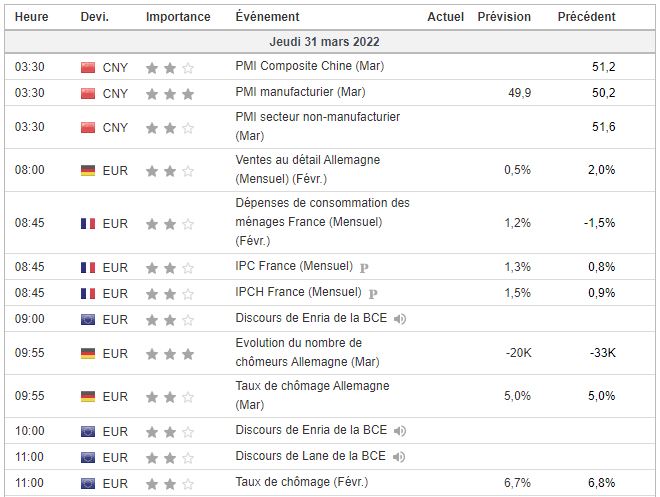
Task: Click speaker icon next to Discours de Lane
Action: coord(399,457)
